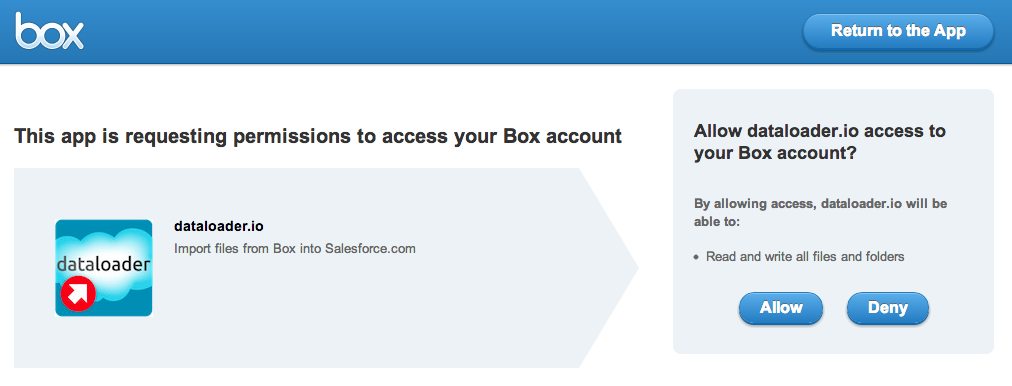1012x386 pixels.
Task: Select the 'Read and write all files' permission
Action: [805, 256]
